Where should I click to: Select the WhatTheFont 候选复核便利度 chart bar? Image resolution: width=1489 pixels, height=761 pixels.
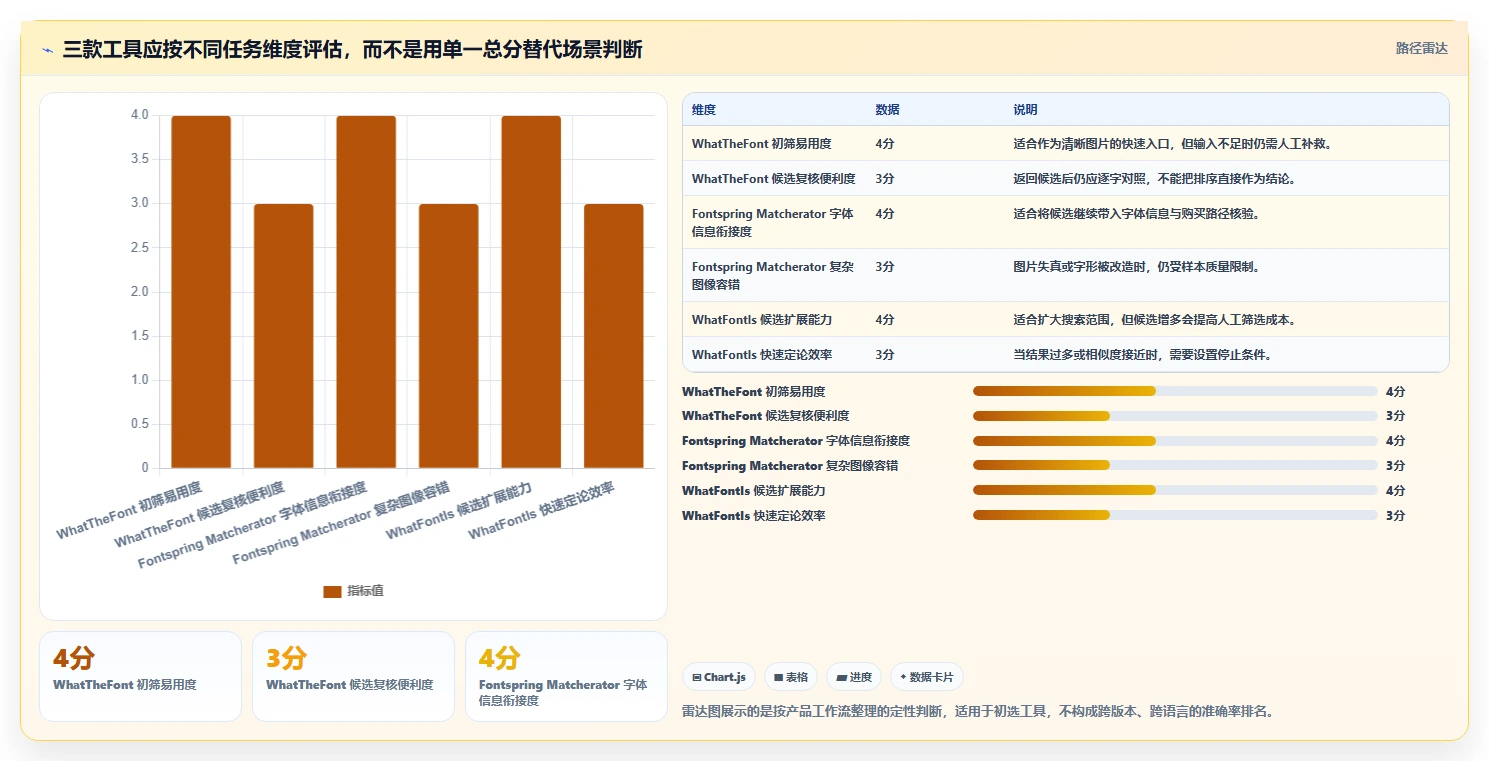click(283, 336)
